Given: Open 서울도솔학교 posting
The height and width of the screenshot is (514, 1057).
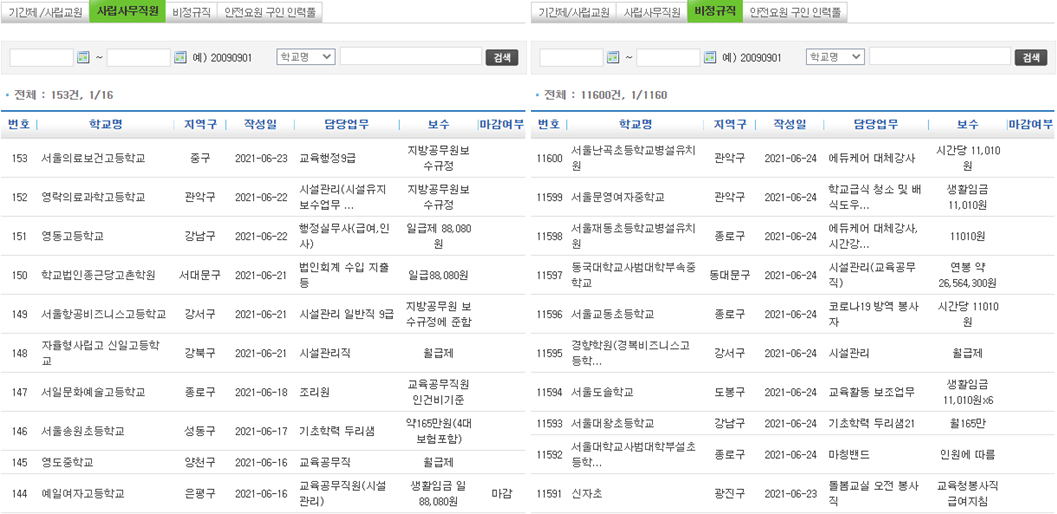Looking at the screenshot, I should pos(602,392).
